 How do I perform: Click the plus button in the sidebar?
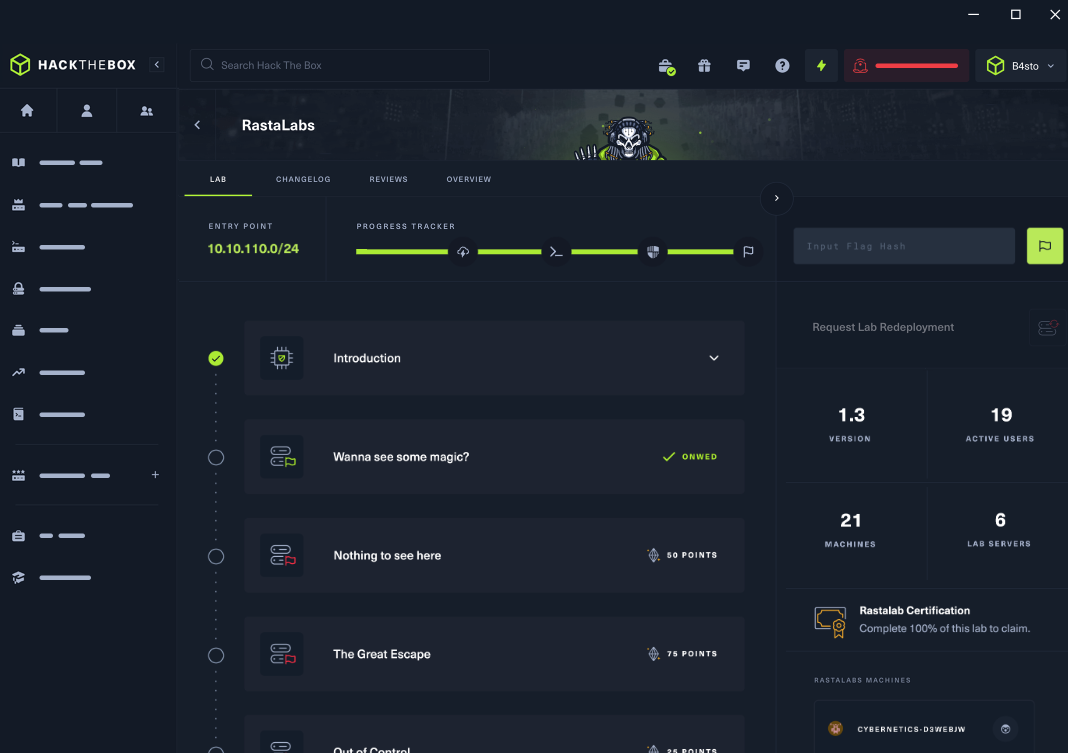(x=155, y=475)
